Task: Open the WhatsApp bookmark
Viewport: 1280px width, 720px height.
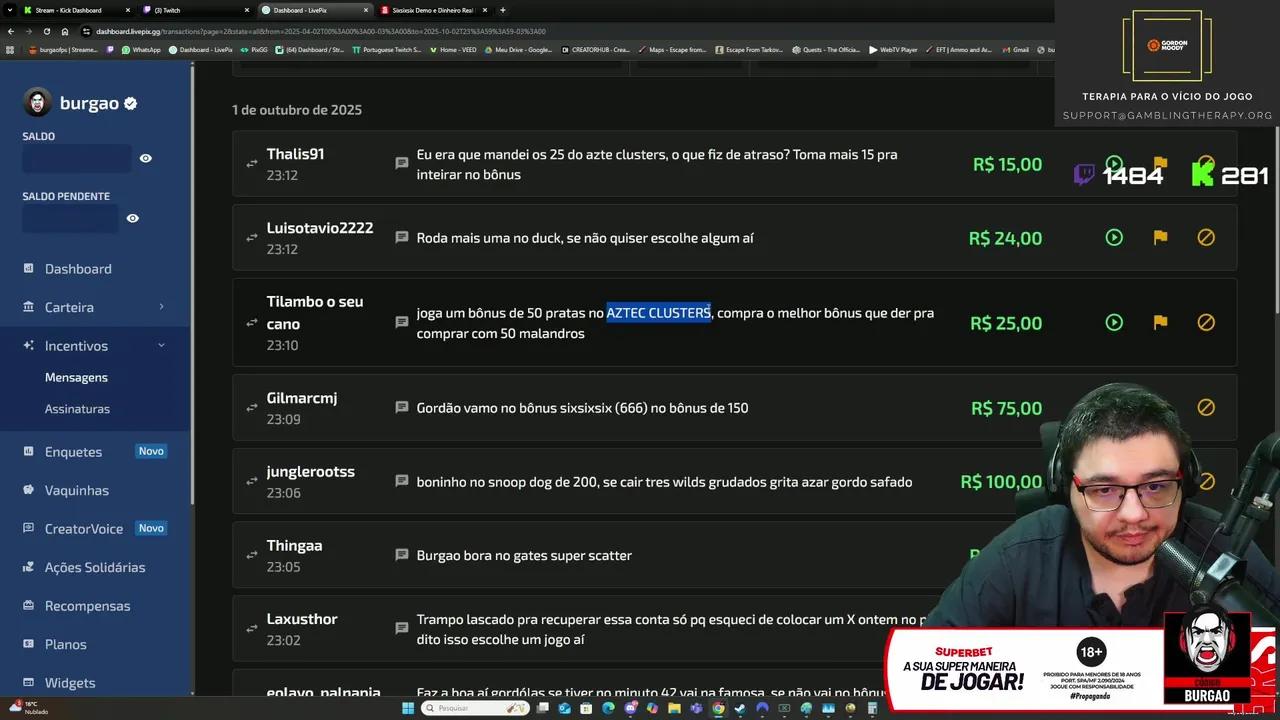Action: click(141, 49)
